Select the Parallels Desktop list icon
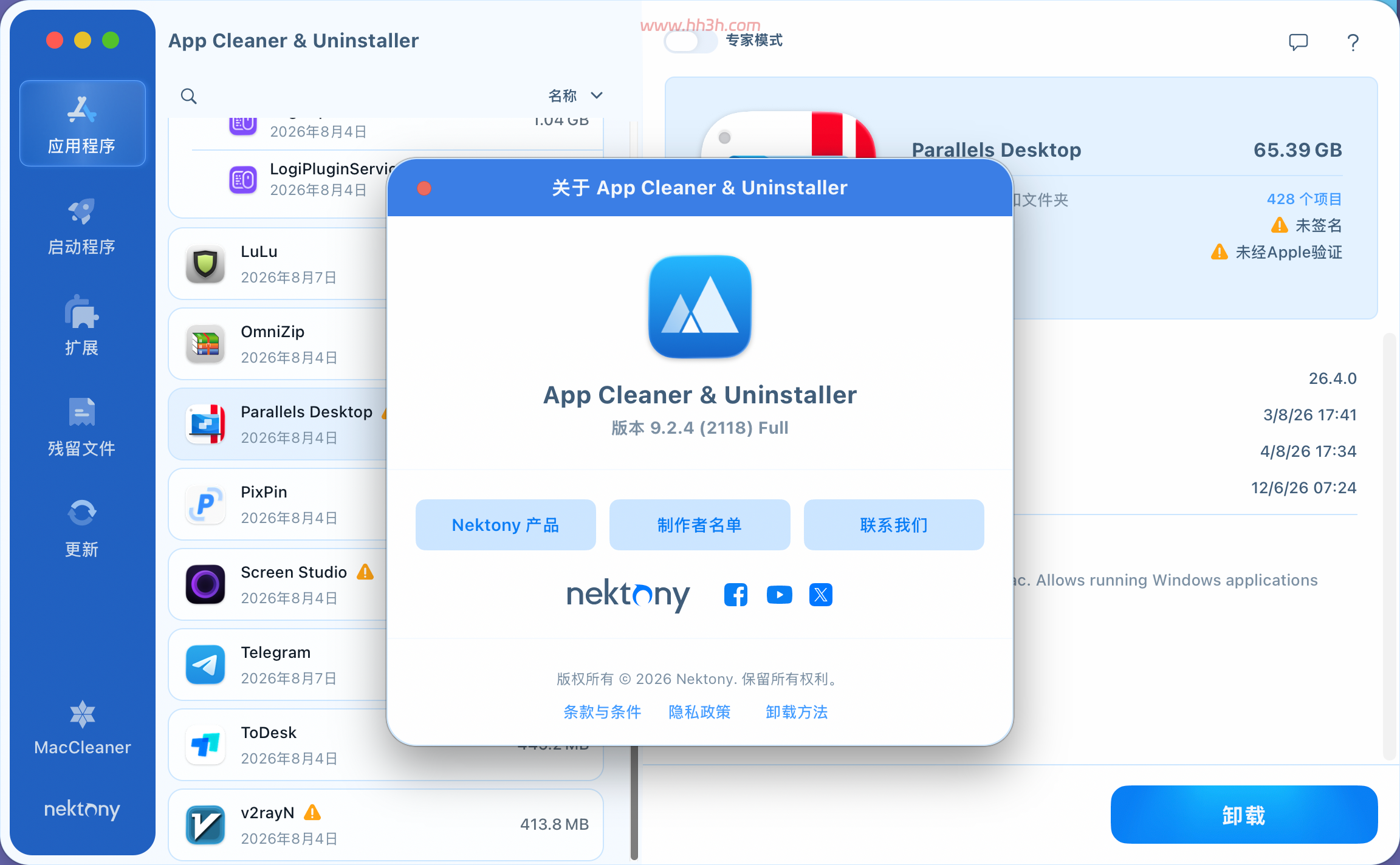 205,425
